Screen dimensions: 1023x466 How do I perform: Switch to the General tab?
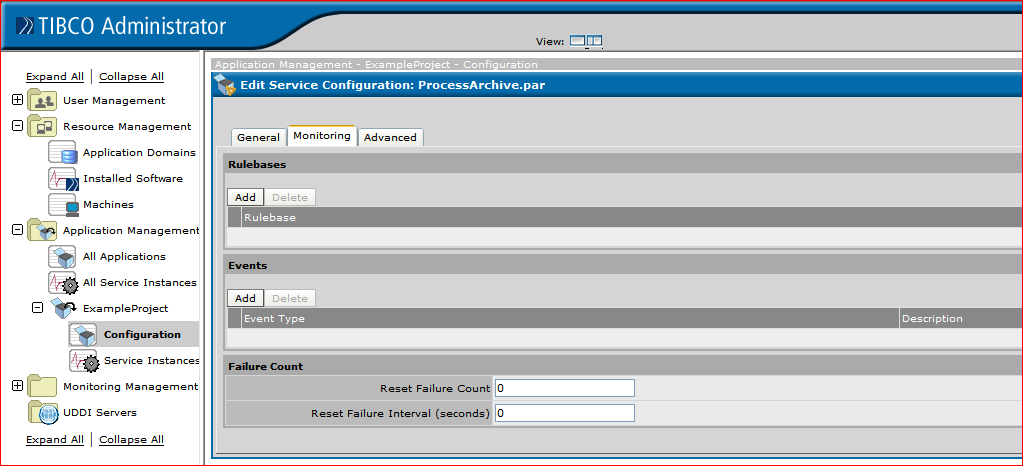258,137
